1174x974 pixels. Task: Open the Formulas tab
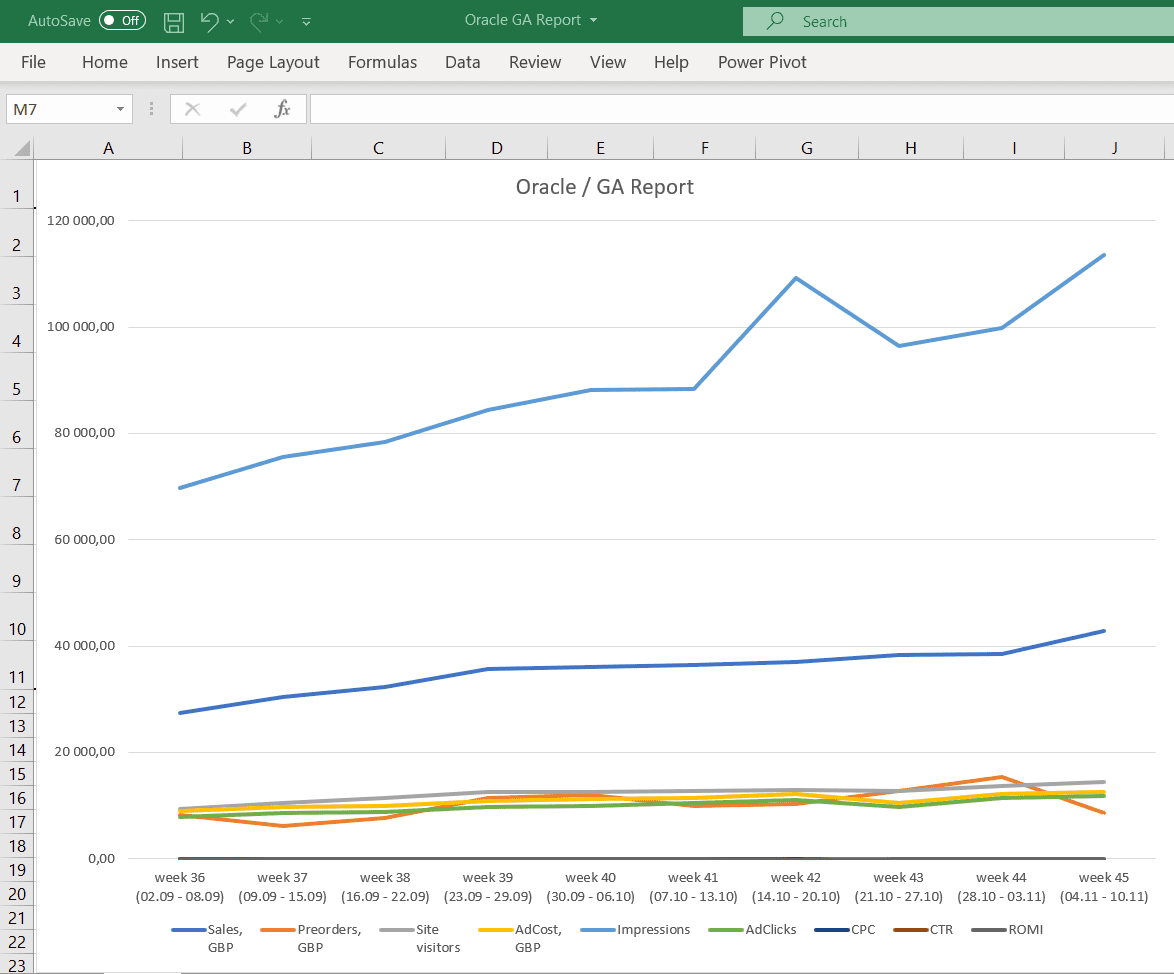point(383,62)
